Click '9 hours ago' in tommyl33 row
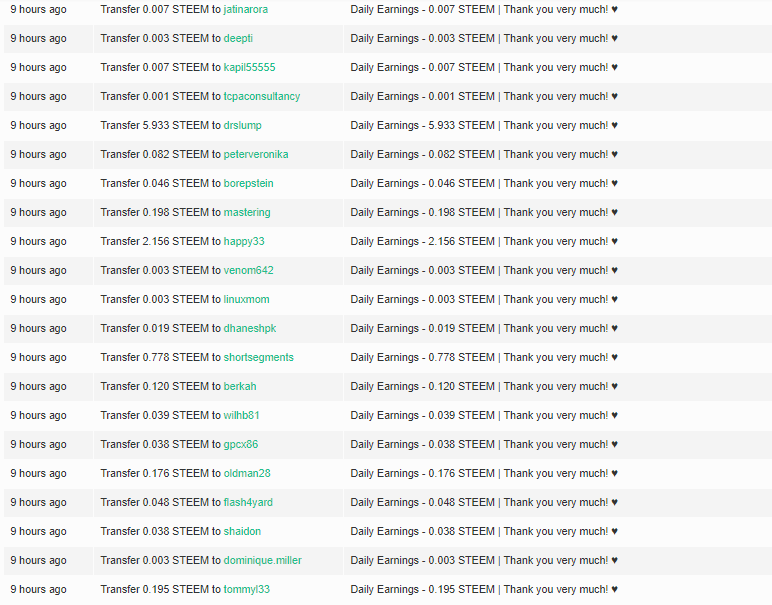Screen dimensions: 772x605 38,590
